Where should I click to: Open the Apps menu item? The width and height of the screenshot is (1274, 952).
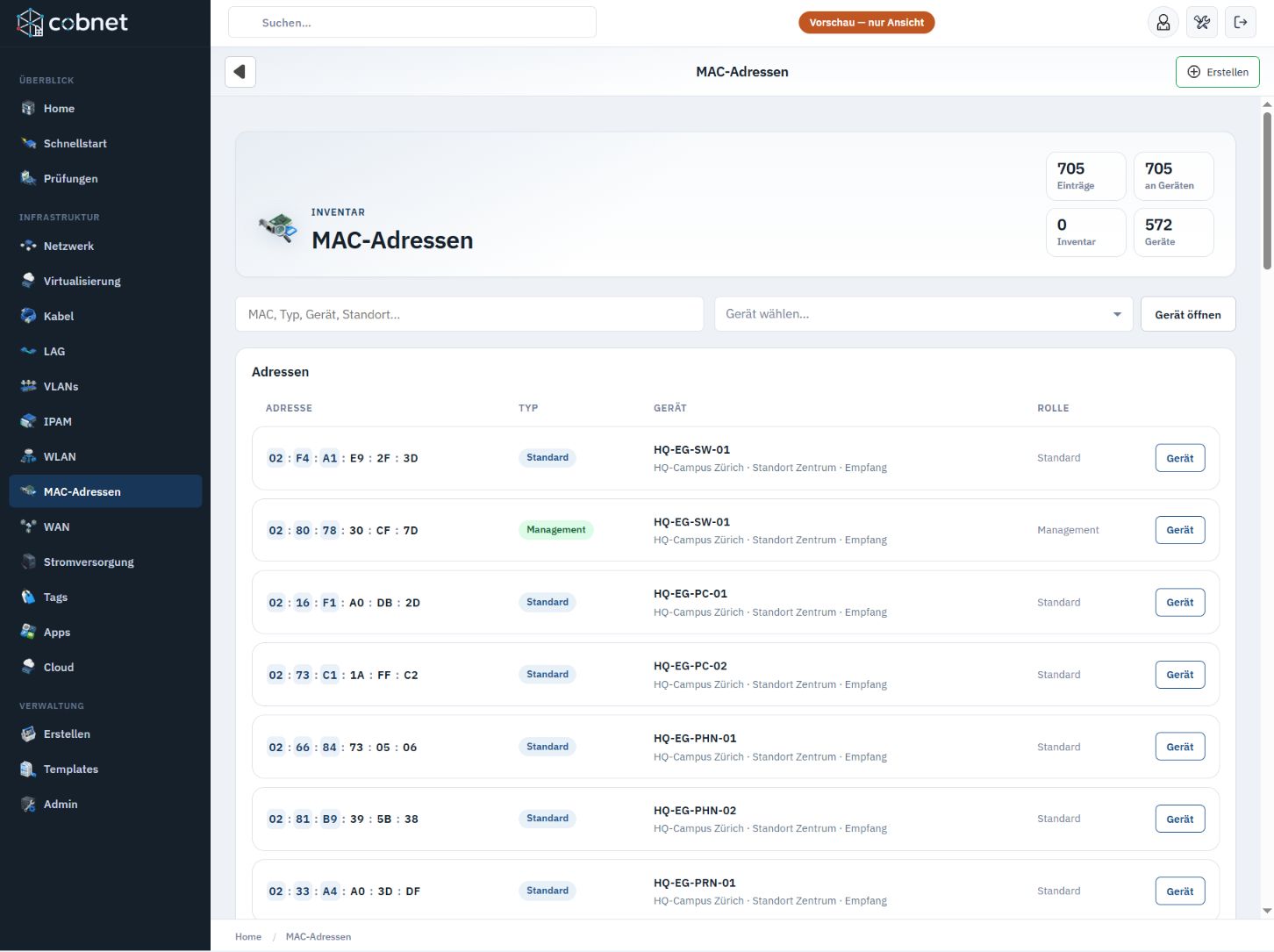[105, 633]
